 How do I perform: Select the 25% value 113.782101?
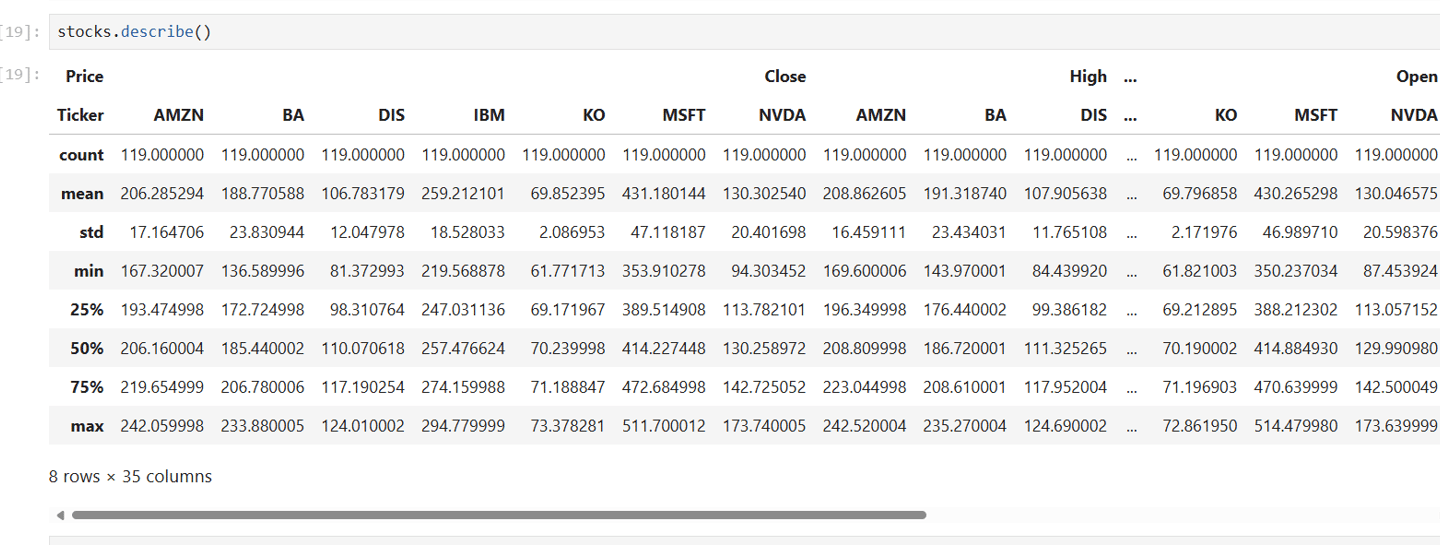tap(765, 310)
